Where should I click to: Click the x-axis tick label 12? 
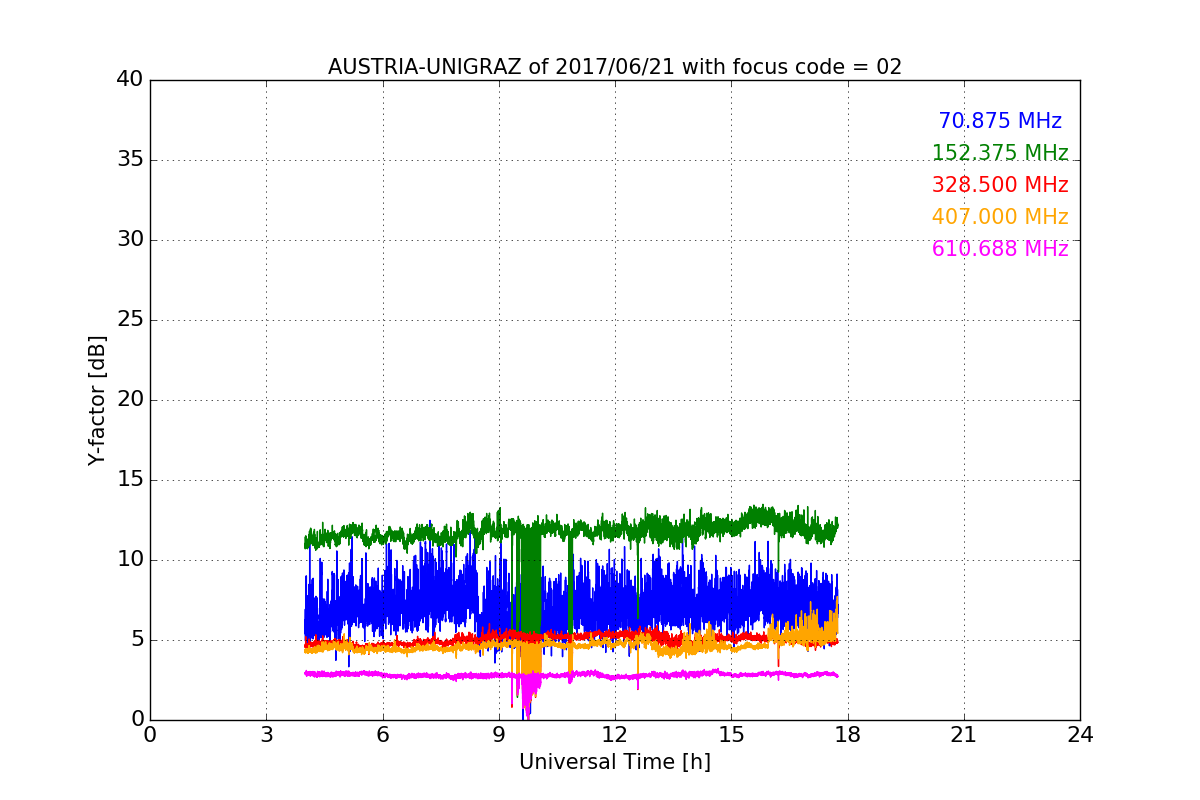(x=615, y=735)
